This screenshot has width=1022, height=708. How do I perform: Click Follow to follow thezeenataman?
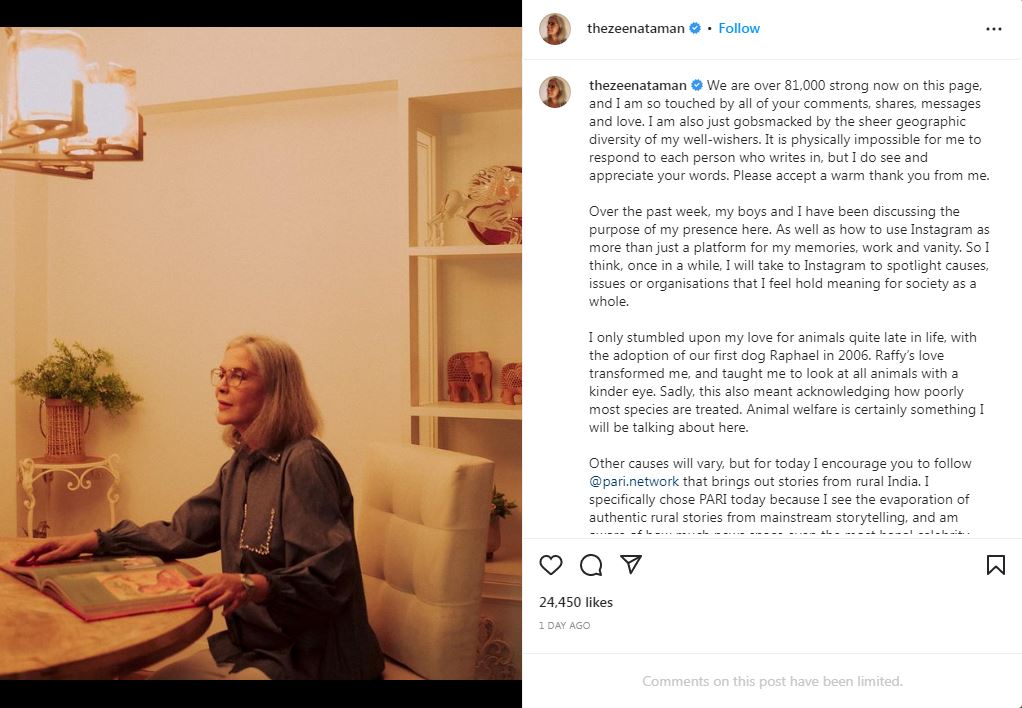click(x=739, y=28)
